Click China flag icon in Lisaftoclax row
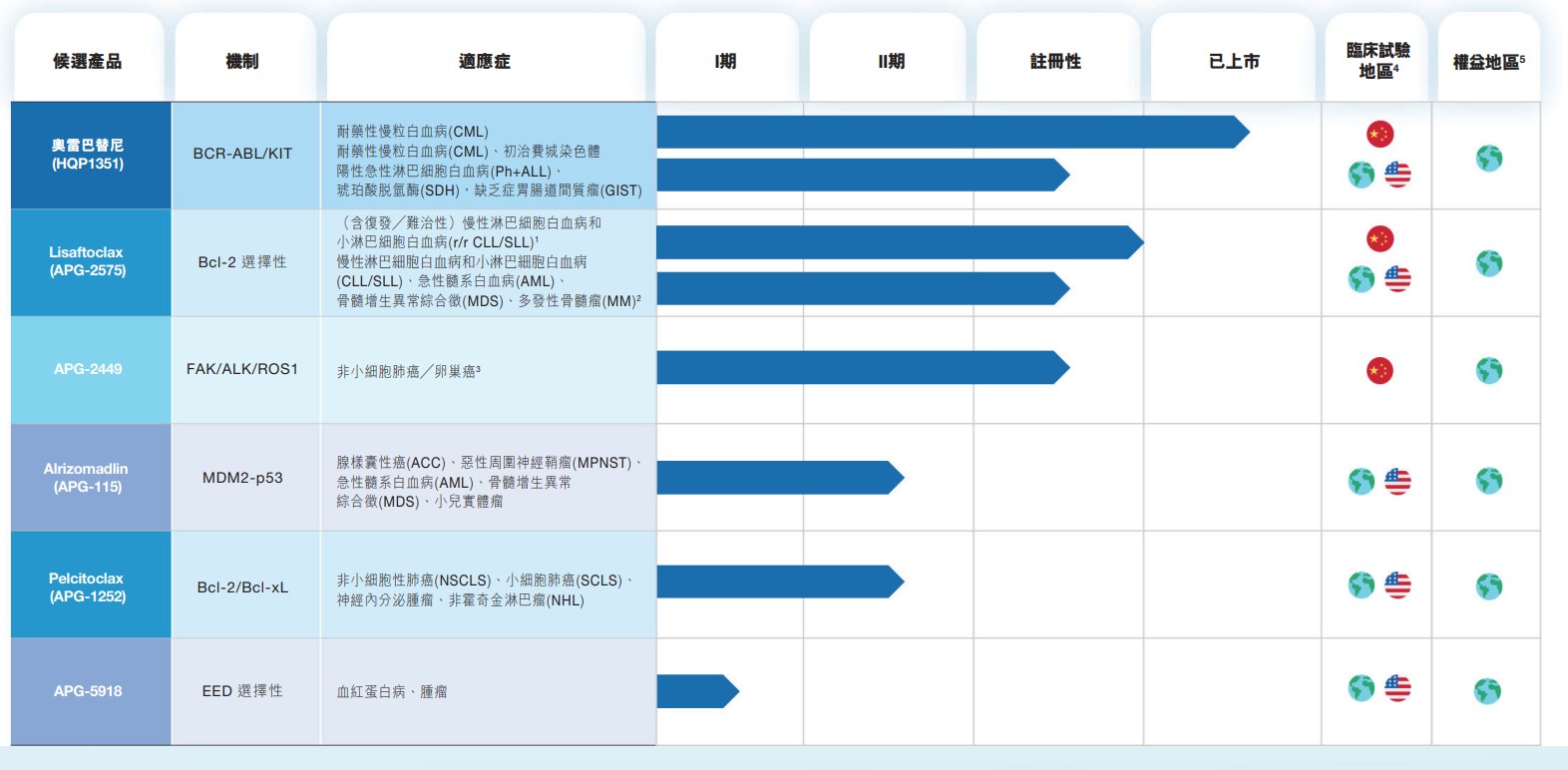This screenshot has height=770, width=1568. [x=1379, y=238]
